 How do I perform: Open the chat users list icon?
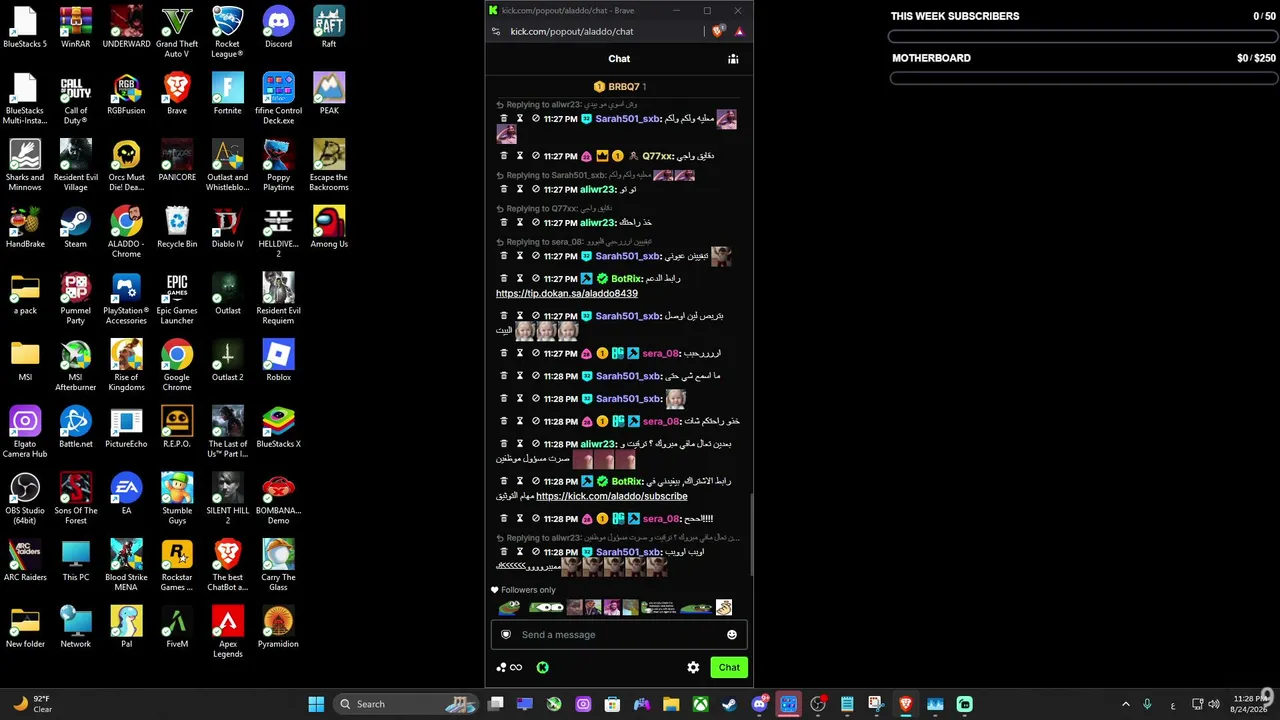point(733,59)
